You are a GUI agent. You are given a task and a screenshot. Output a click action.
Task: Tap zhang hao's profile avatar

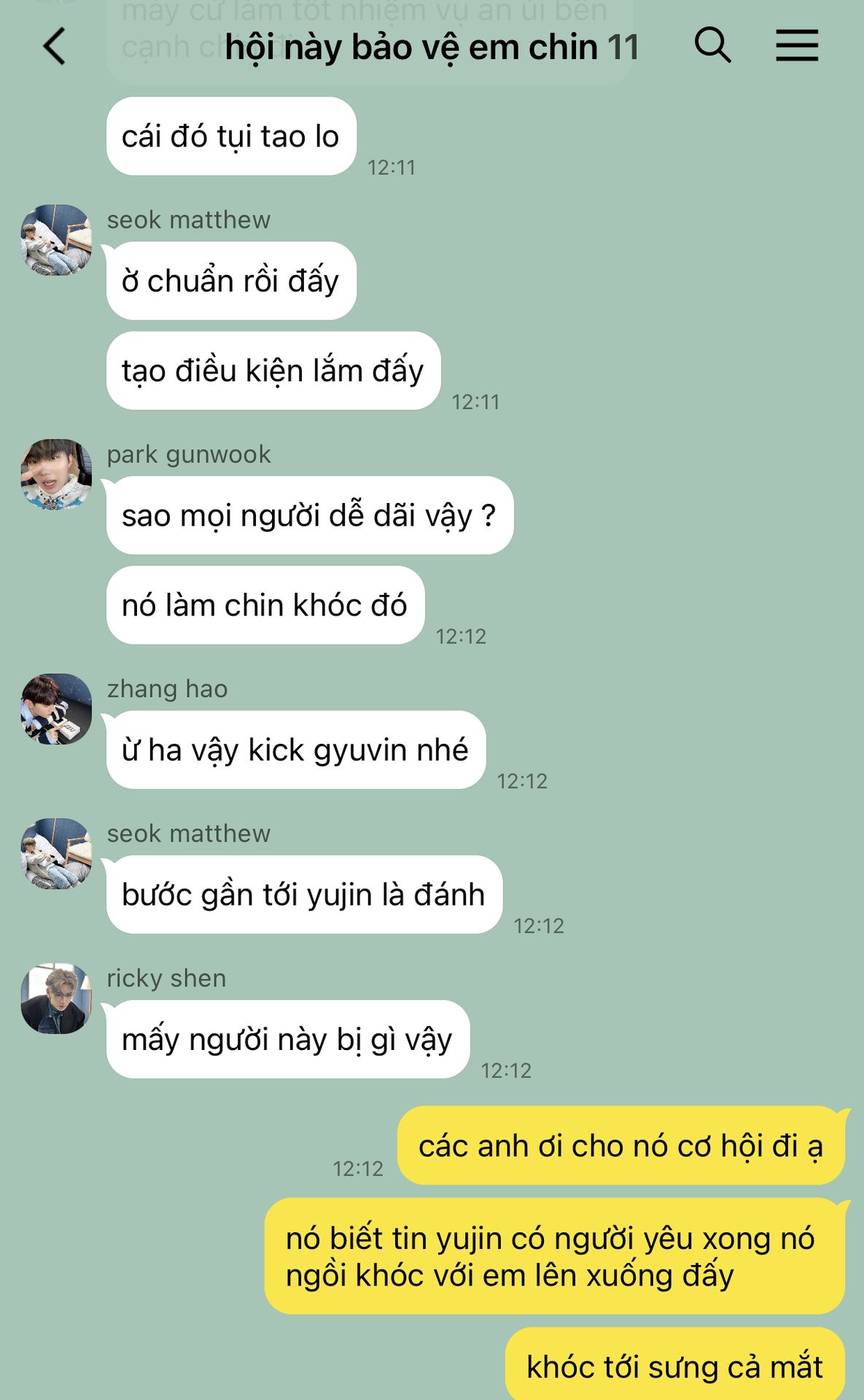[x=56, y=709]
